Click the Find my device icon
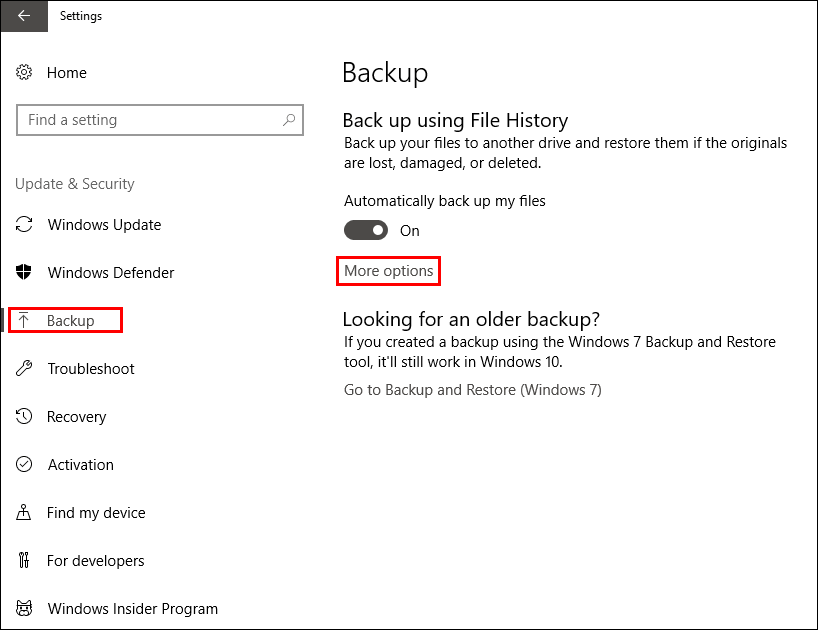This screenshot has height=630, width=818. [x=23, y=512]
